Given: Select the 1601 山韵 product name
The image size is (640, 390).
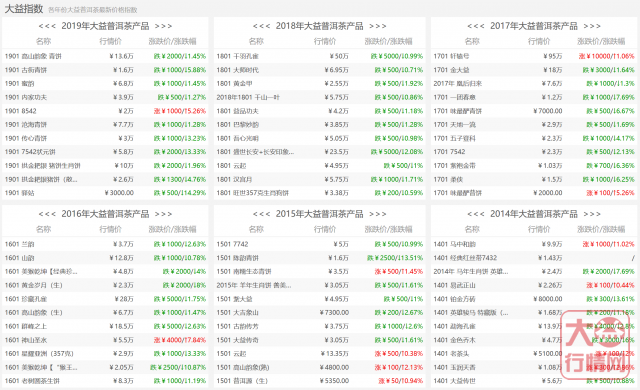Looking at the screenshot, I should coord(20,258).
